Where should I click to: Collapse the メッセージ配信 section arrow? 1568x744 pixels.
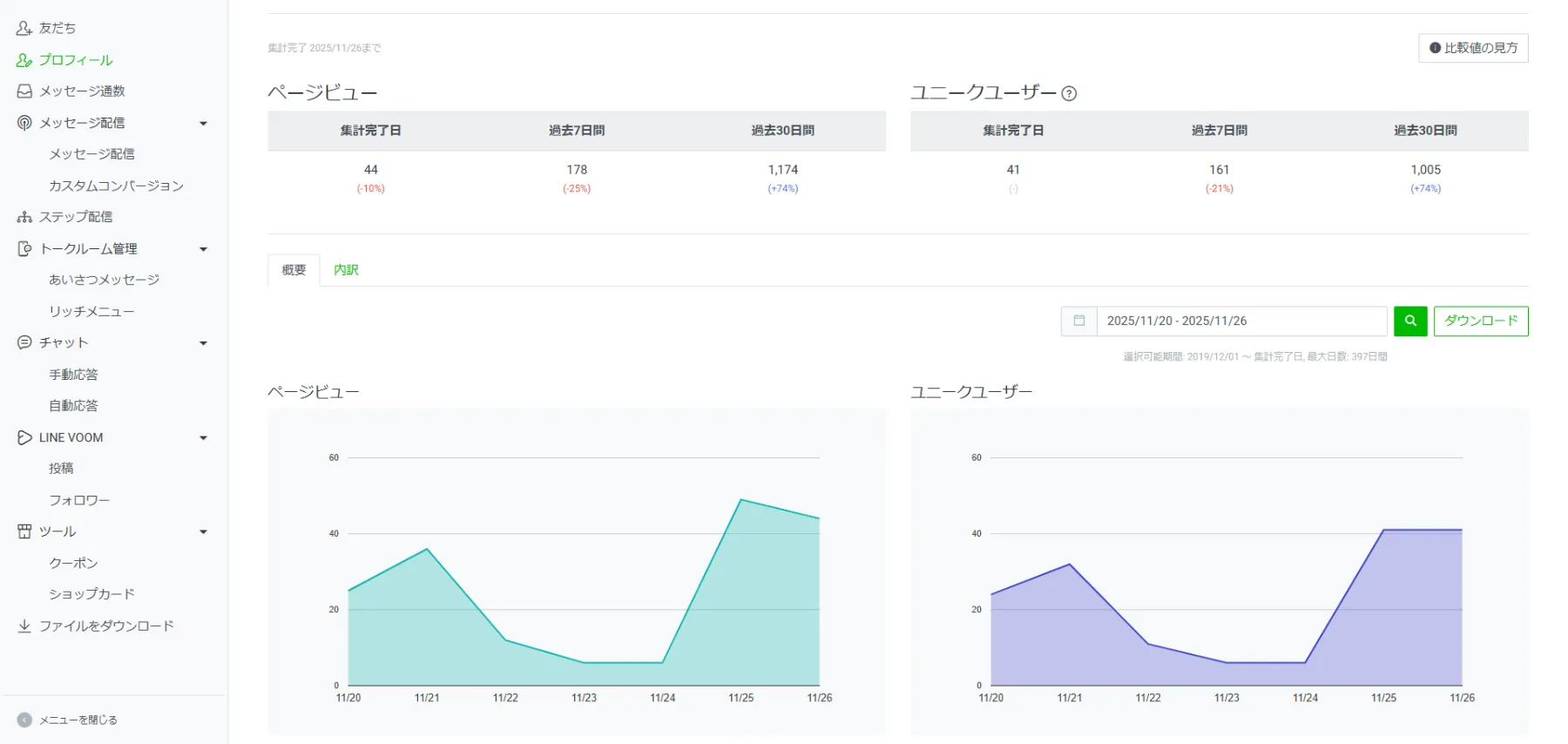pyautogui.click(x=204, y=124)
